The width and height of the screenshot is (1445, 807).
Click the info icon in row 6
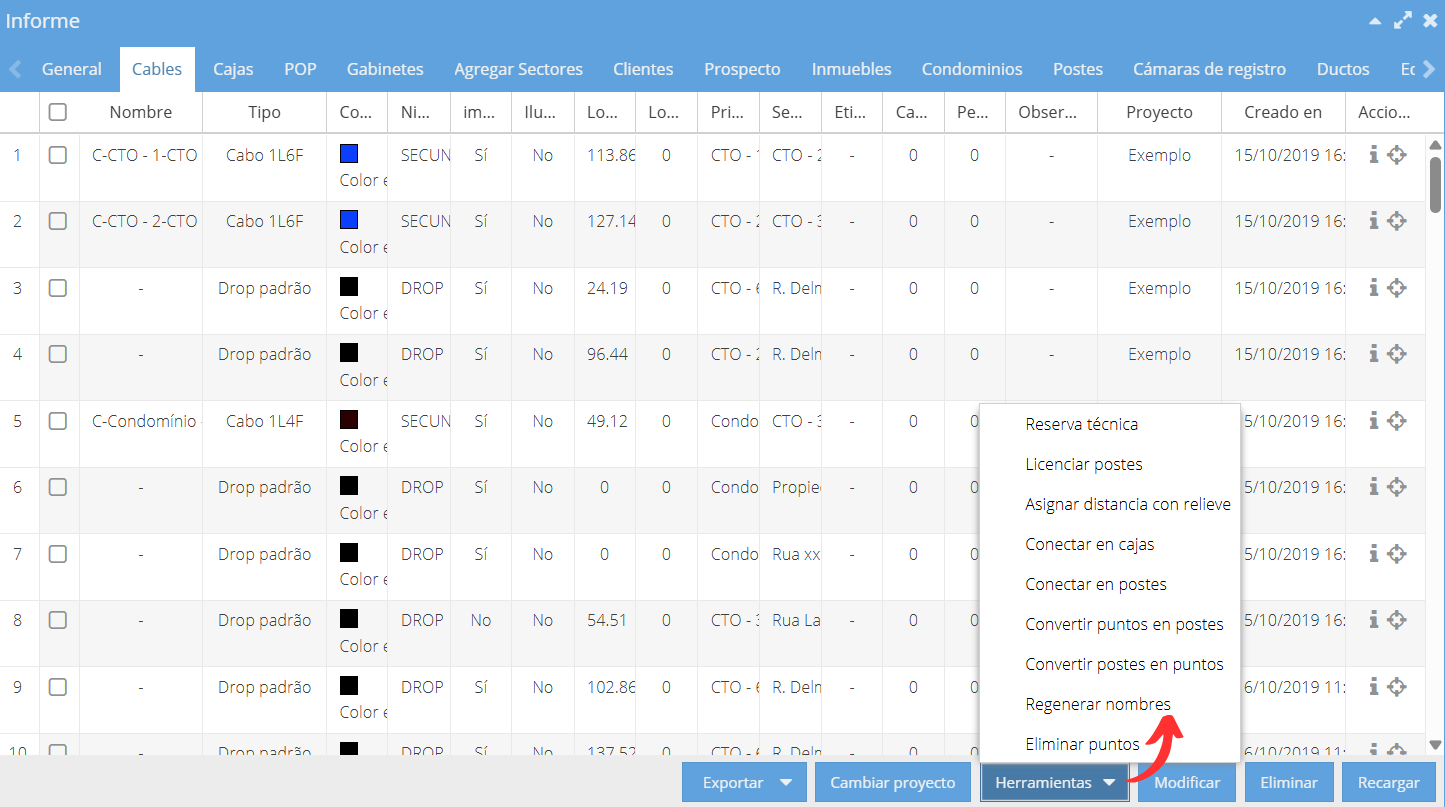[1374, 487]
